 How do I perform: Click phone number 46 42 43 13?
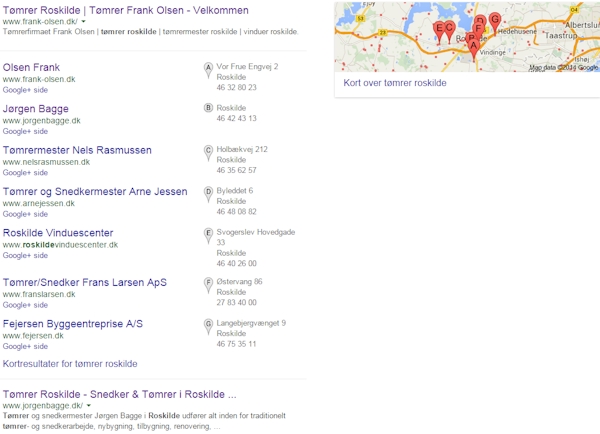click(x=236, y=118)
